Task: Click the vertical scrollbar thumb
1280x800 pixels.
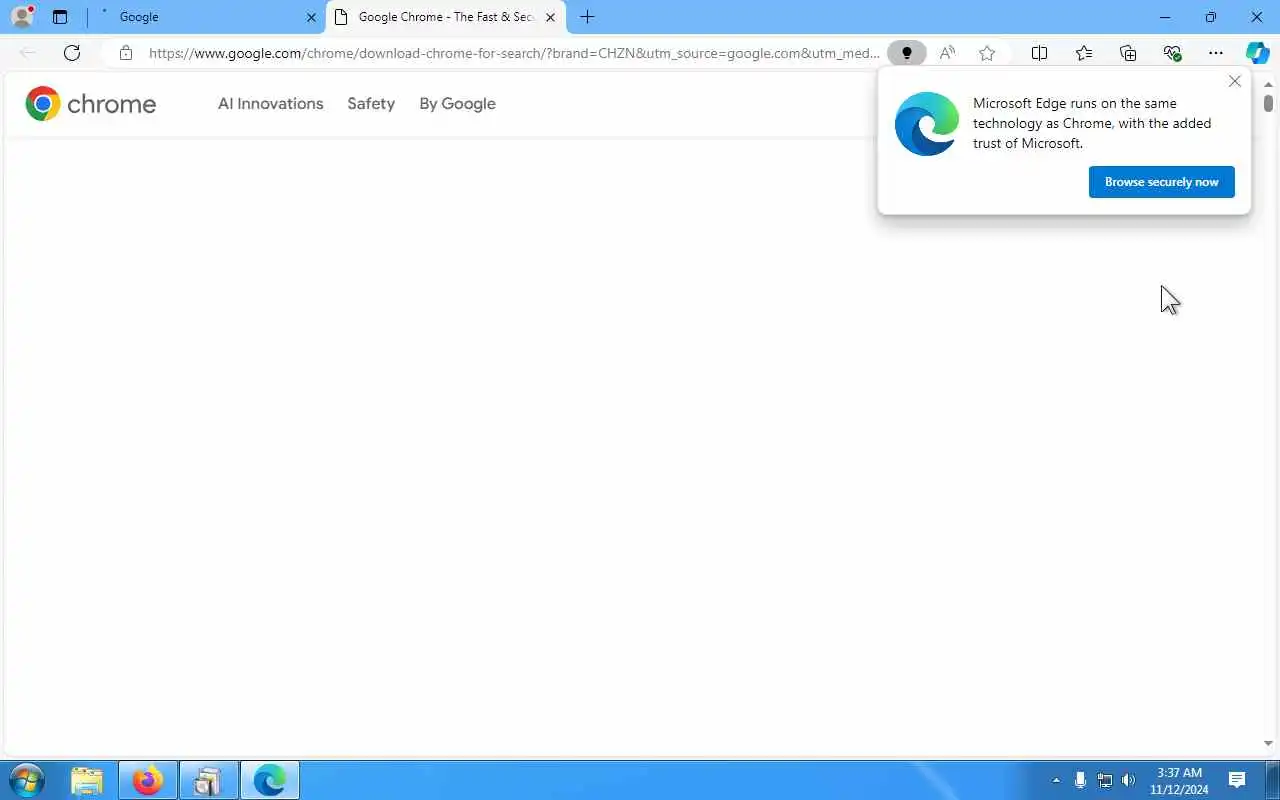Action: [x=1268, y=102]
